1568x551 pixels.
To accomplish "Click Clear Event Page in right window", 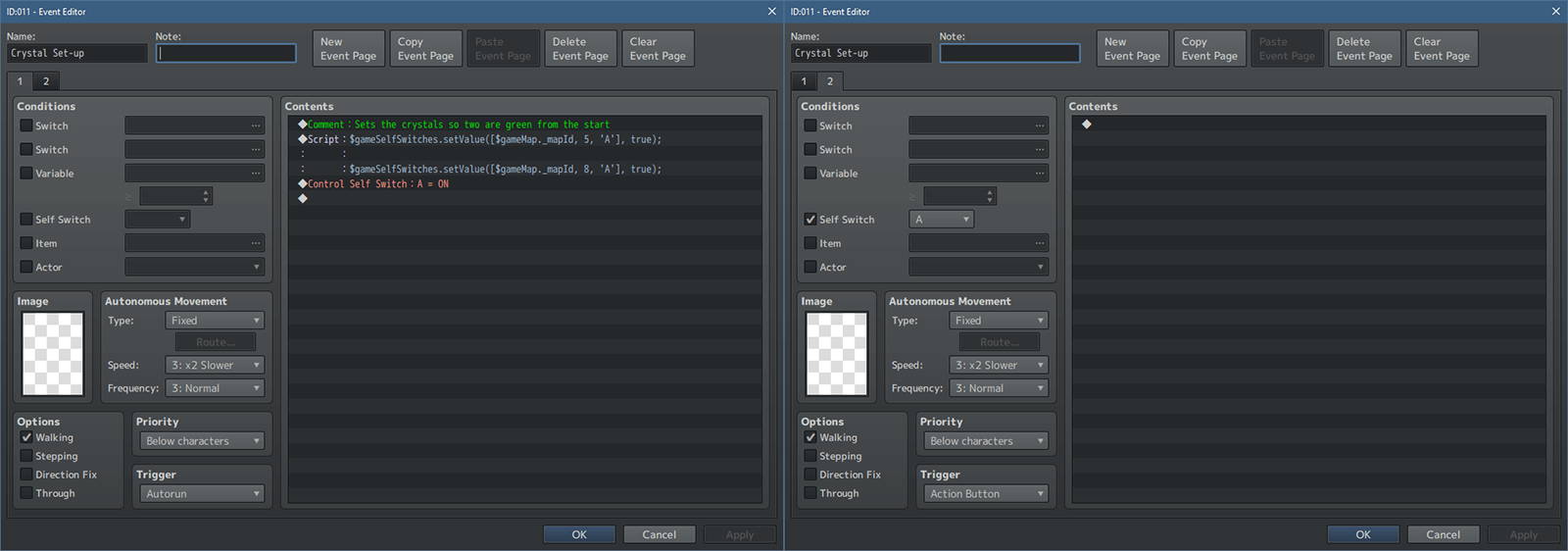I will click(x=1442, y=49).
